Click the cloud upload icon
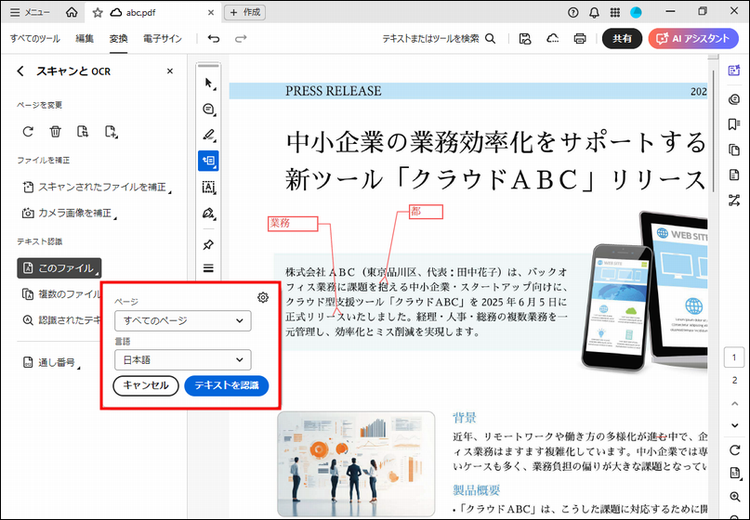The height and width of the screenshot is (520, 750). coord(552,39)
